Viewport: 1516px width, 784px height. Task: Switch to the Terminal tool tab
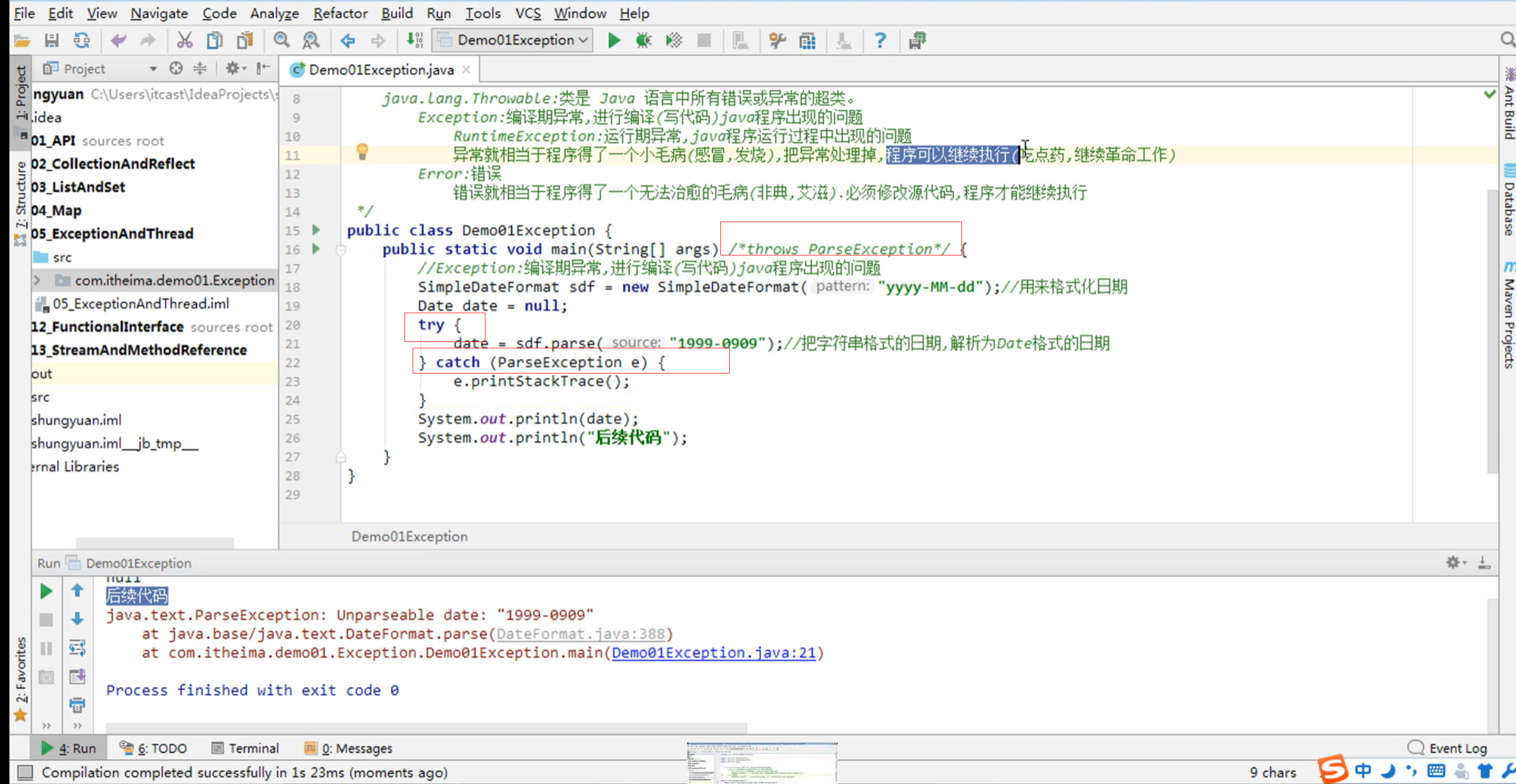(x=246, y=748)
